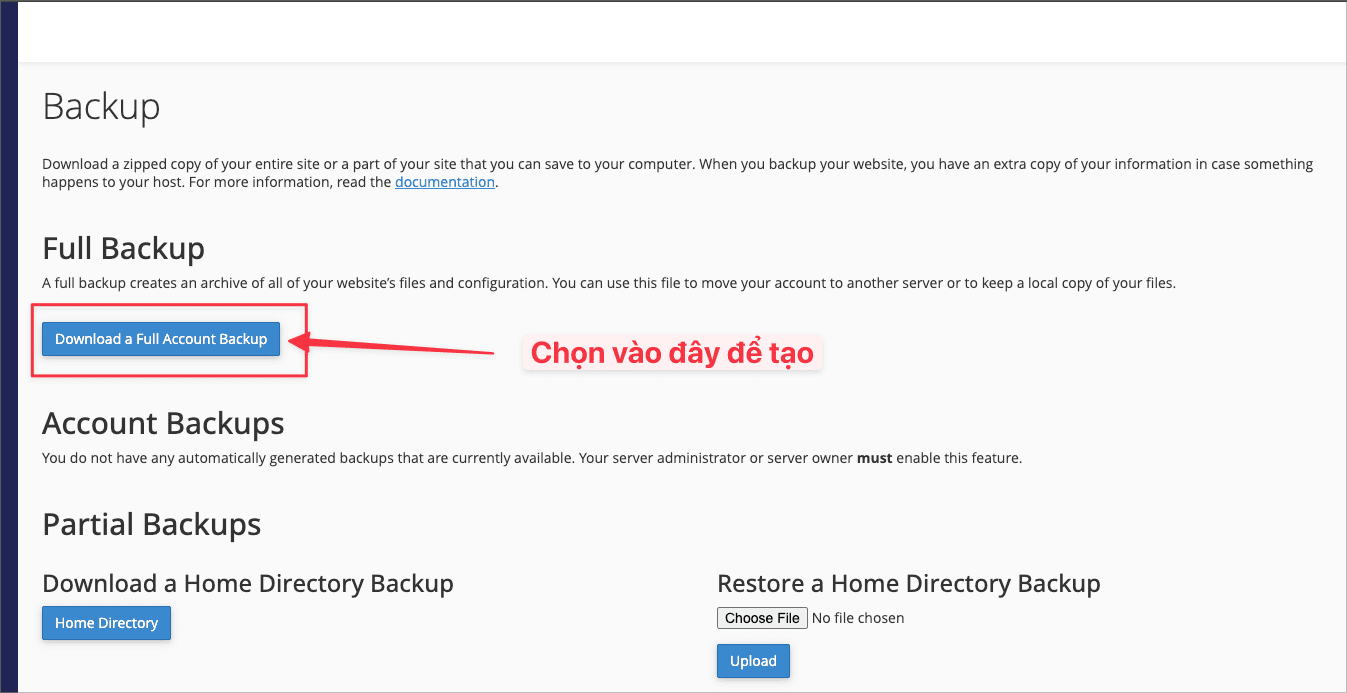Click the Account Backups heading
The image size is (1347, 693).
pos(163,423)
